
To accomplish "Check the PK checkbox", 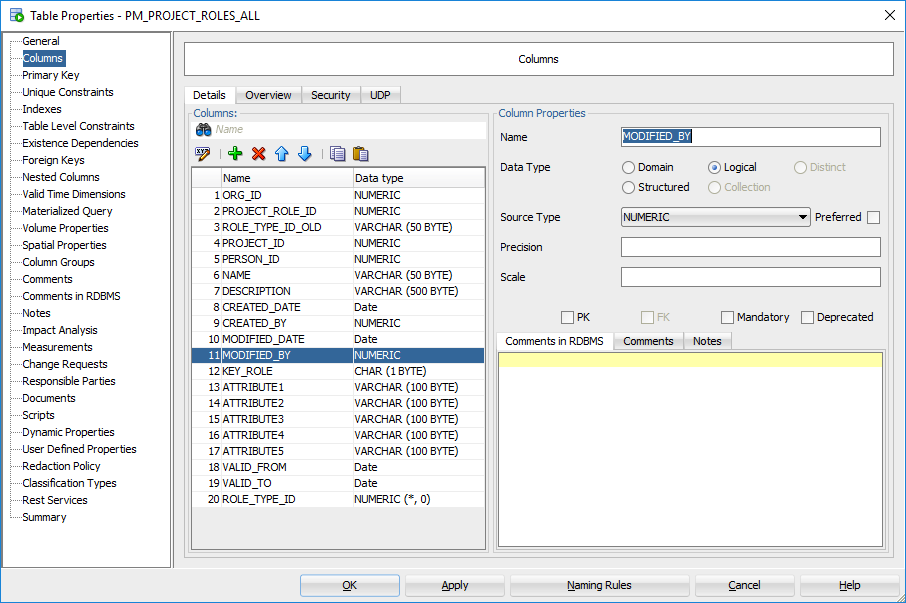I will [568, 317].
